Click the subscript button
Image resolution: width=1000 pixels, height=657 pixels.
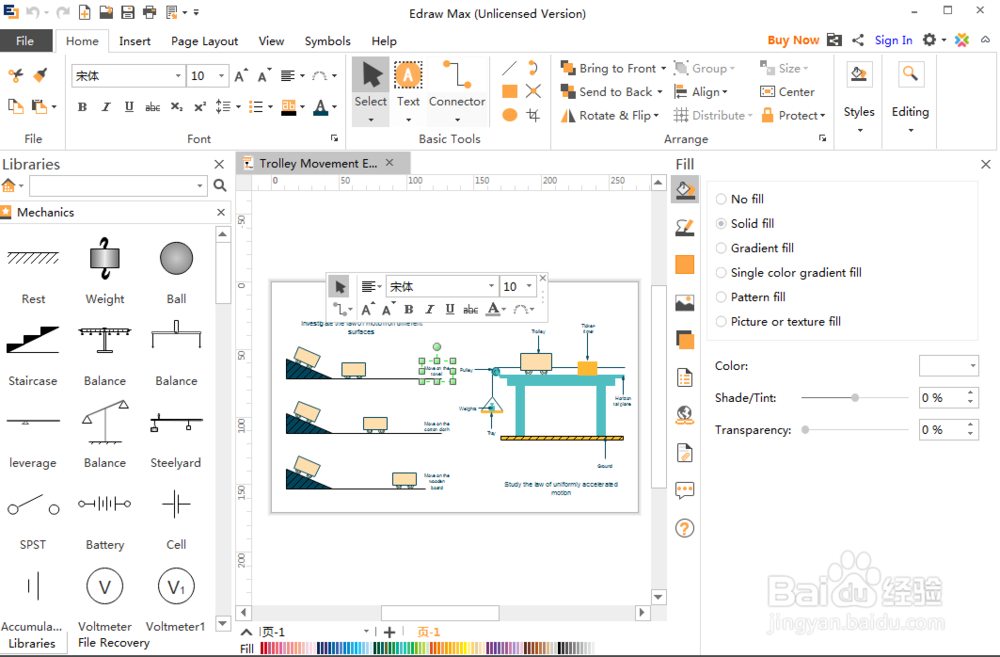177,107
